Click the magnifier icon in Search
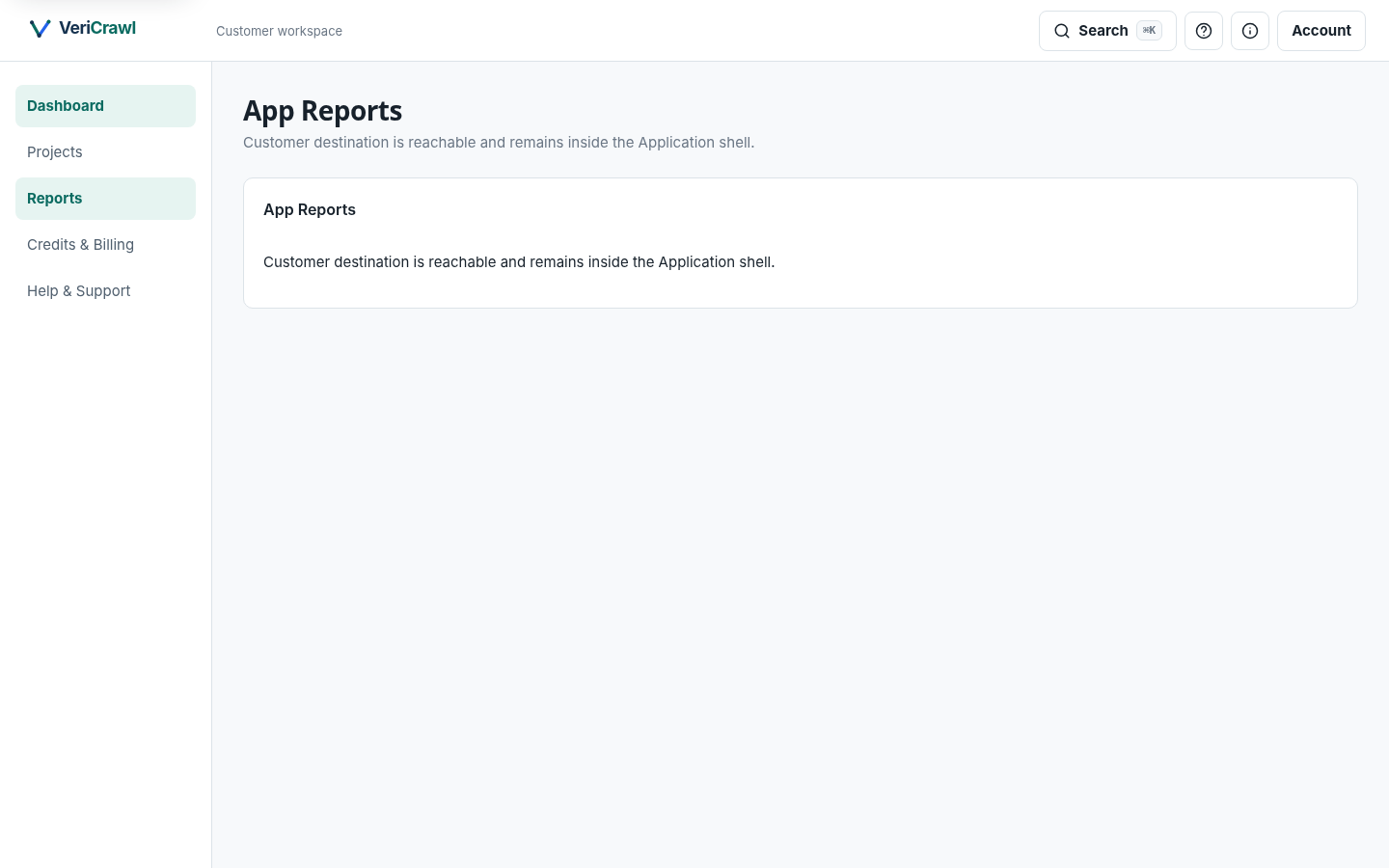The width and height of the screenshot is (1389, 868). (1062, 31)
